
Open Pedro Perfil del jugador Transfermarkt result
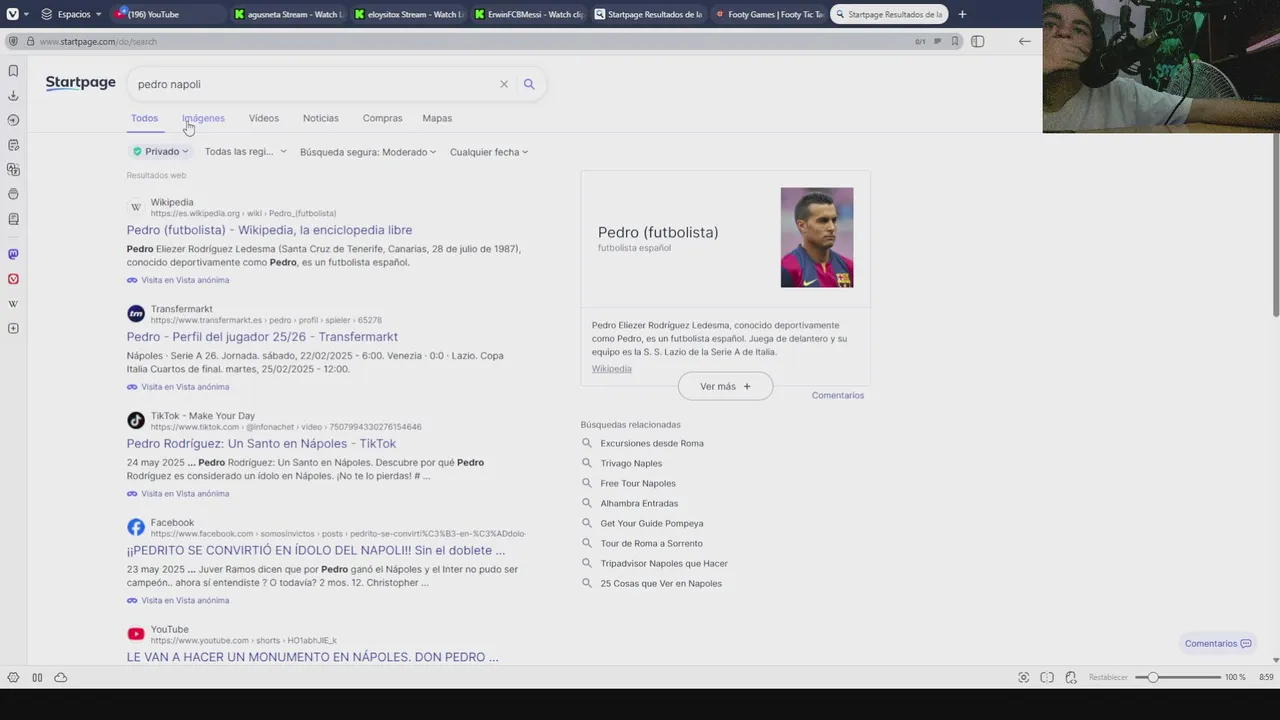[262, 337]
